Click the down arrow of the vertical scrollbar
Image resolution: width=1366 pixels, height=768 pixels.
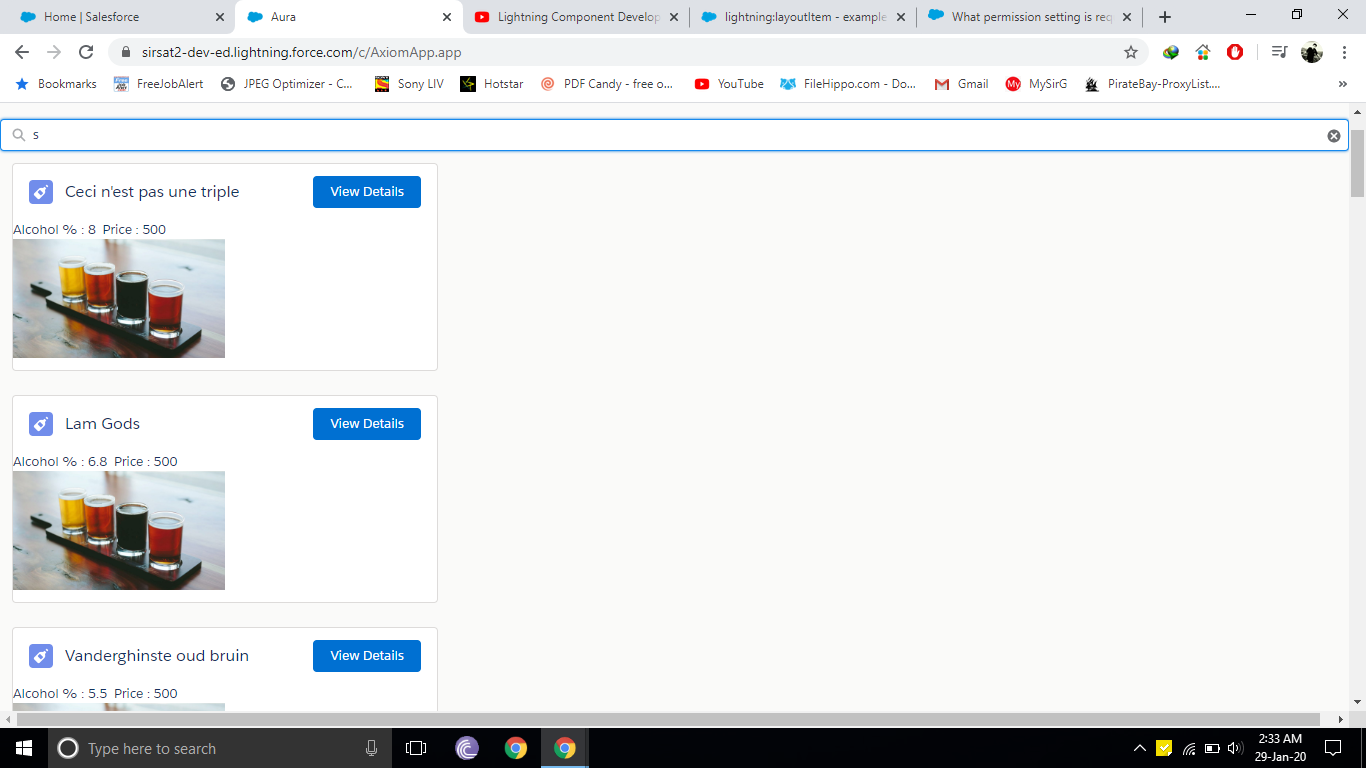point(1357,702)
